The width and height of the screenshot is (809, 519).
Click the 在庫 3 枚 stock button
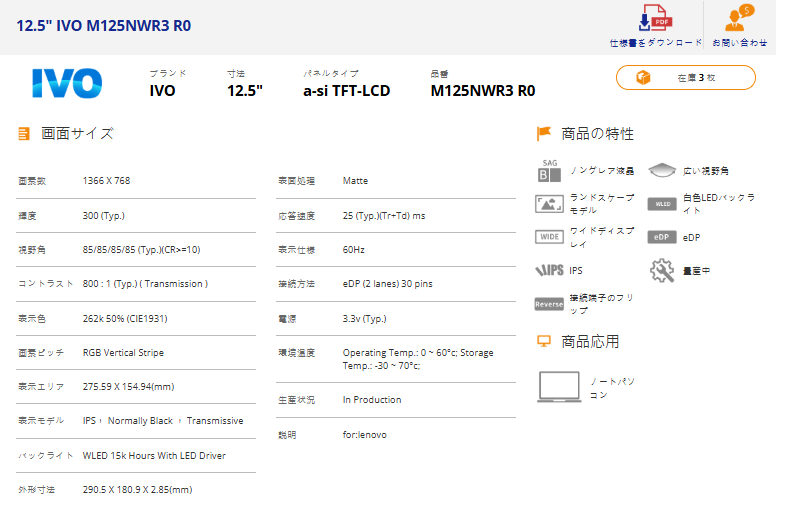point(686,77)
